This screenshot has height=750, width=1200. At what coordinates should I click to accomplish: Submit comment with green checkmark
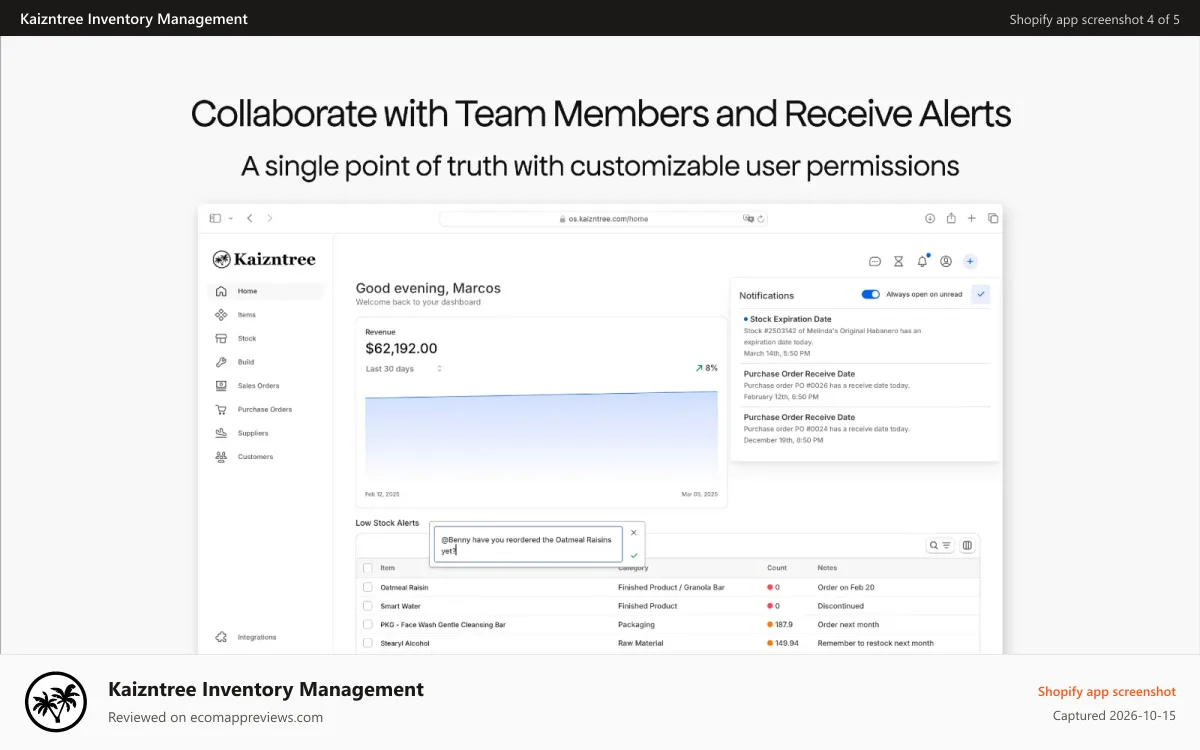click(634, 554)
